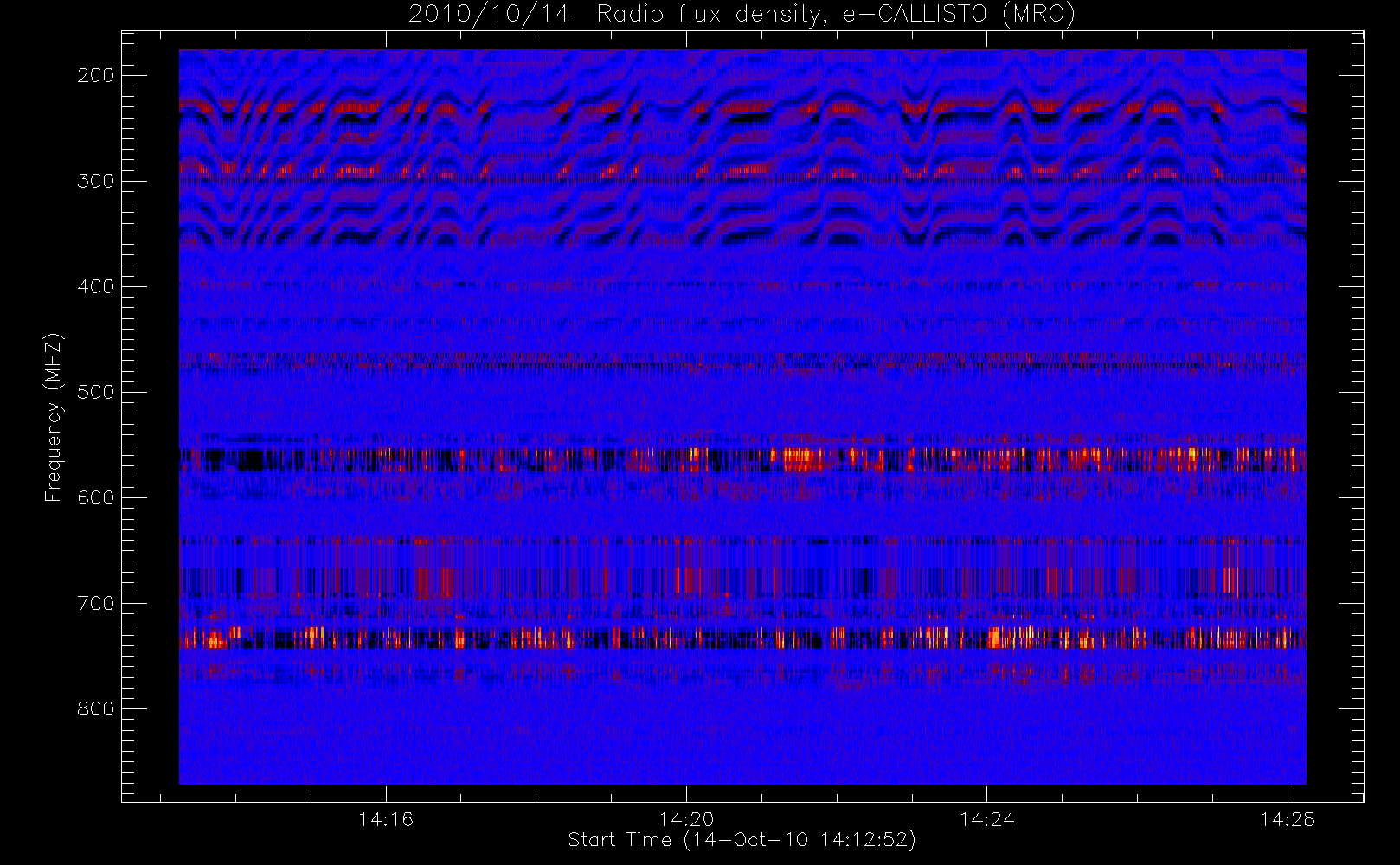Image resolution: width=1400 pixels, height=865 pixels.
Task: Click the 300 frequency tick label
Action: [96, 181]
